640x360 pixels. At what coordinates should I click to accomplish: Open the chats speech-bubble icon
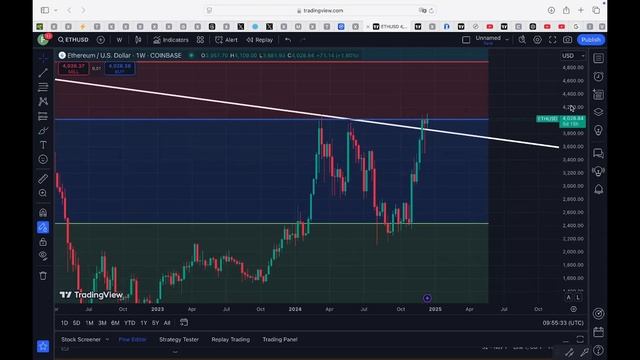[598, 153]
